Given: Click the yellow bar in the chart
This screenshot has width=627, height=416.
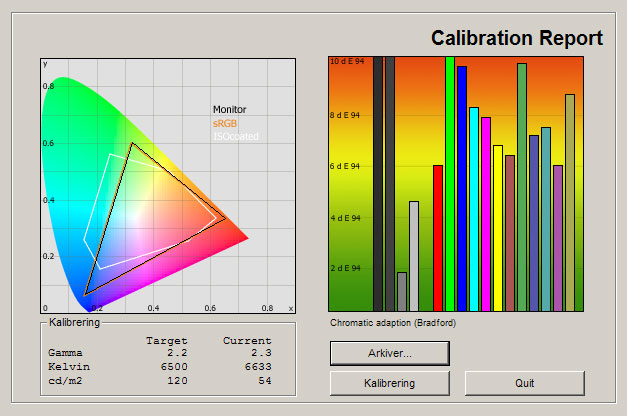Looking at the screenshot, I should (498, 228).
